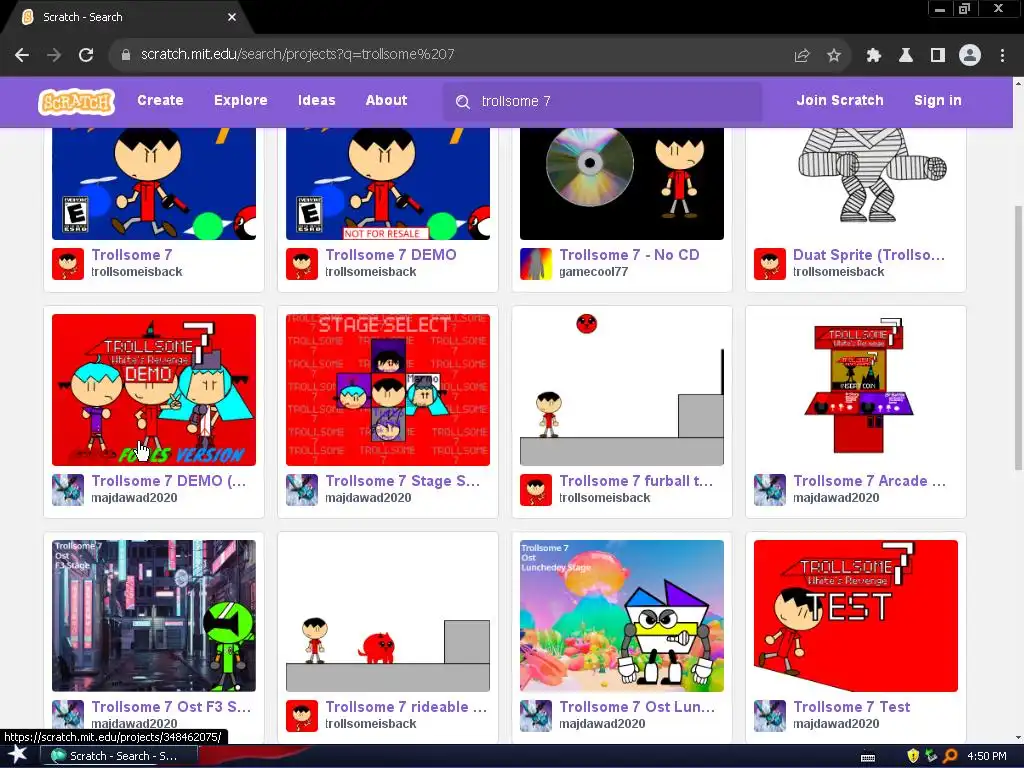The image size is (1024, 768).
Task: Click the Trollsome 7 furball thumbnail
Action: point(622,390)
